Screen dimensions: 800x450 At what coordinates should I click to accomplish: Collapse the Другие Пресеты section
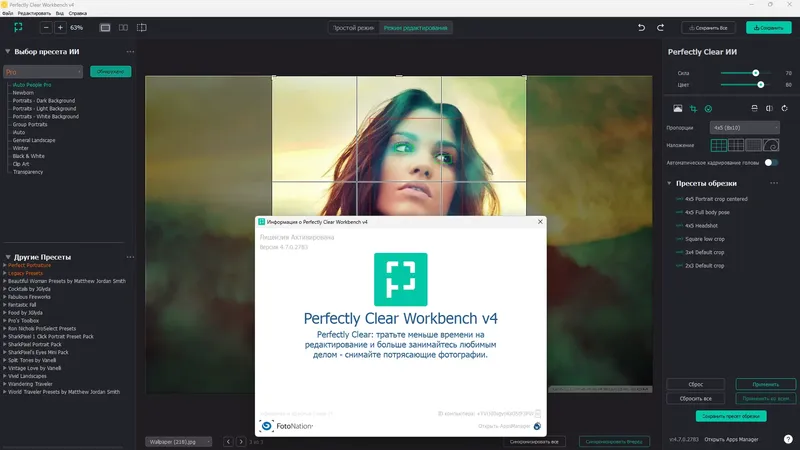click(x=8, y=257)
